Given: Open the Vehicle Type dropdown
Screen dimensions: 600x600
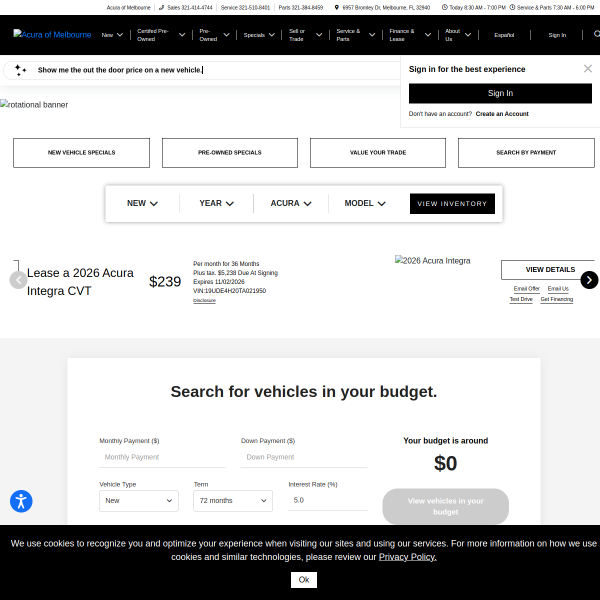Looking at the screenshot, I should (x=139, y=501).
